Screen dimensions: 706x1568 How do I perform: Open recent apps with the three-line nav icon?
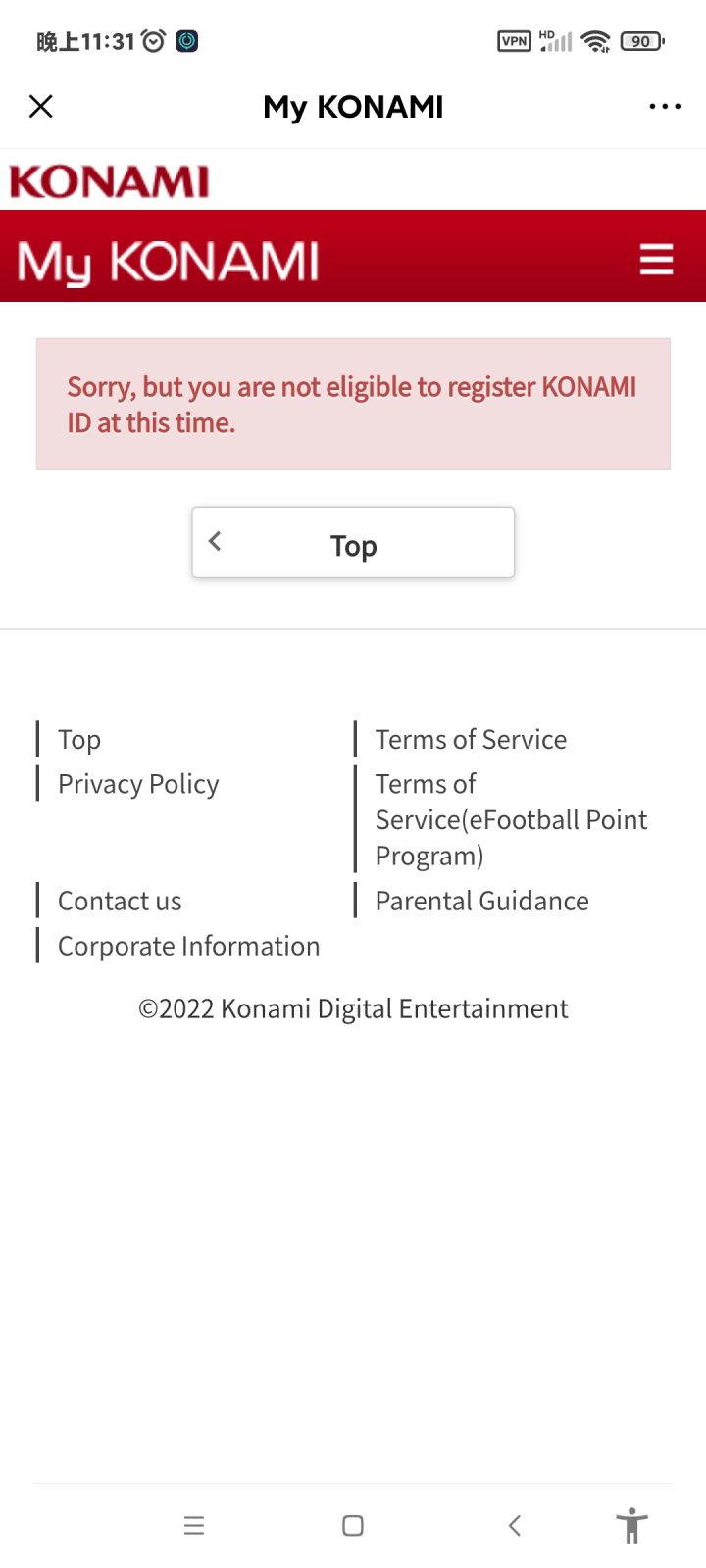coord(194,1525)
